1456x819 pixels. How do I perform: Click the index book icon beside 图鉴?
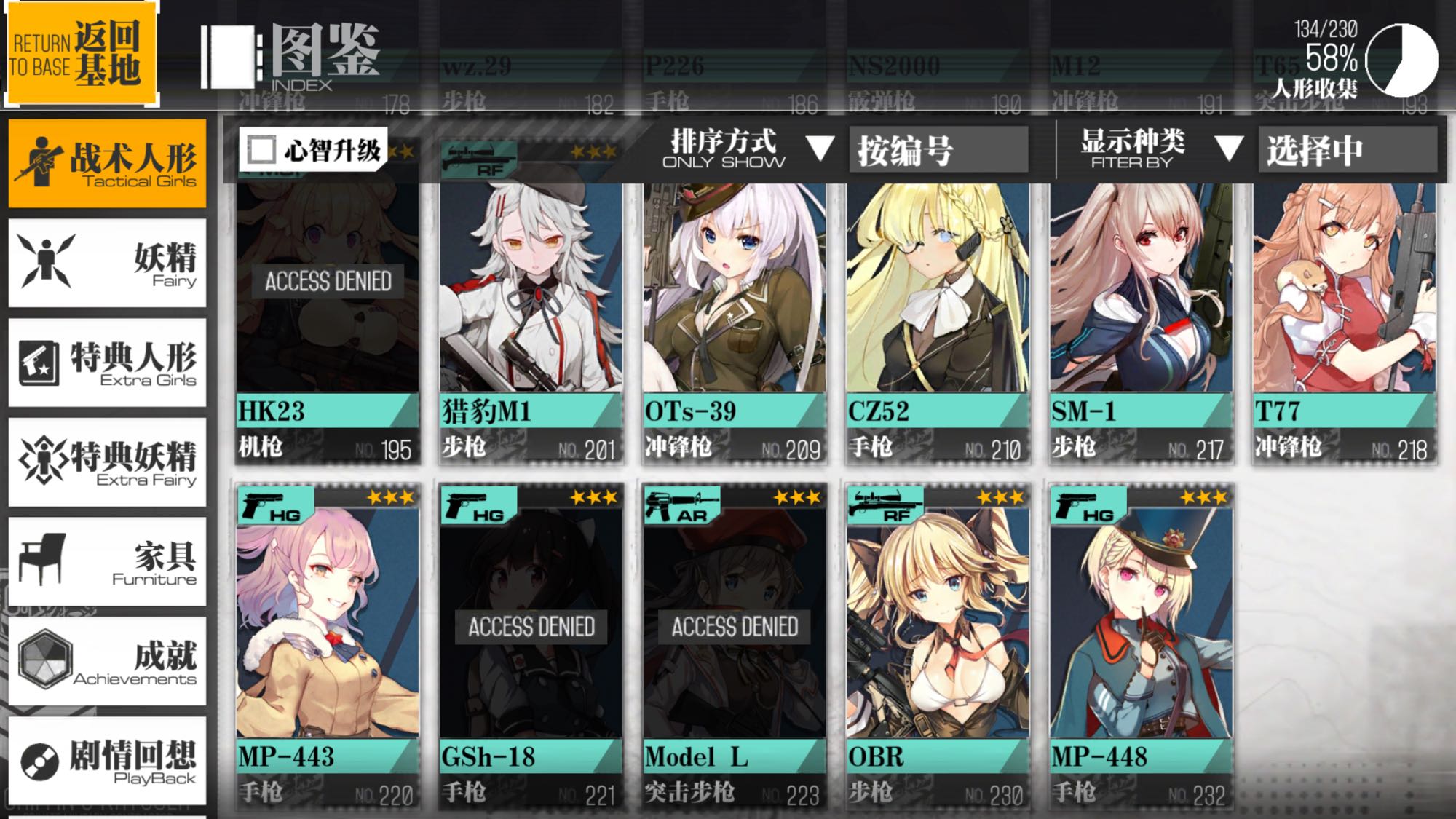pos(231,57)
